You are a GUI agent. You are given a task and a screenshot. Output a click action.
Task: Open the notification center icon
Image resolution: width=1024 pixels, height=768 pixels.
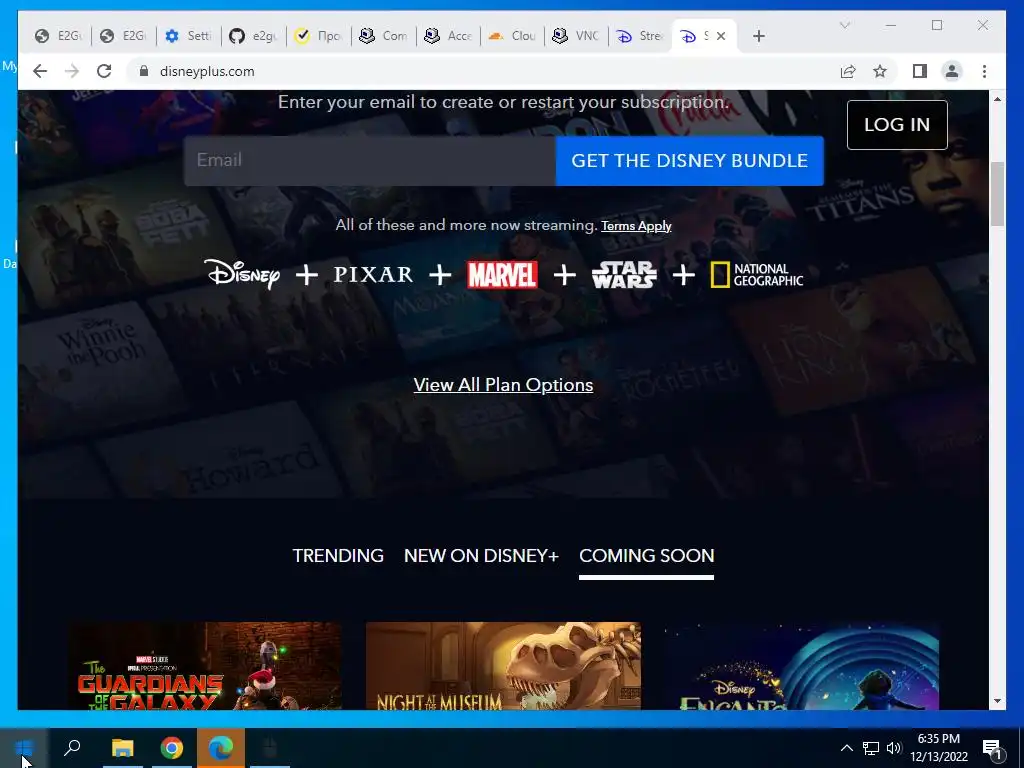pyautogui.click(x=992, y=748)
